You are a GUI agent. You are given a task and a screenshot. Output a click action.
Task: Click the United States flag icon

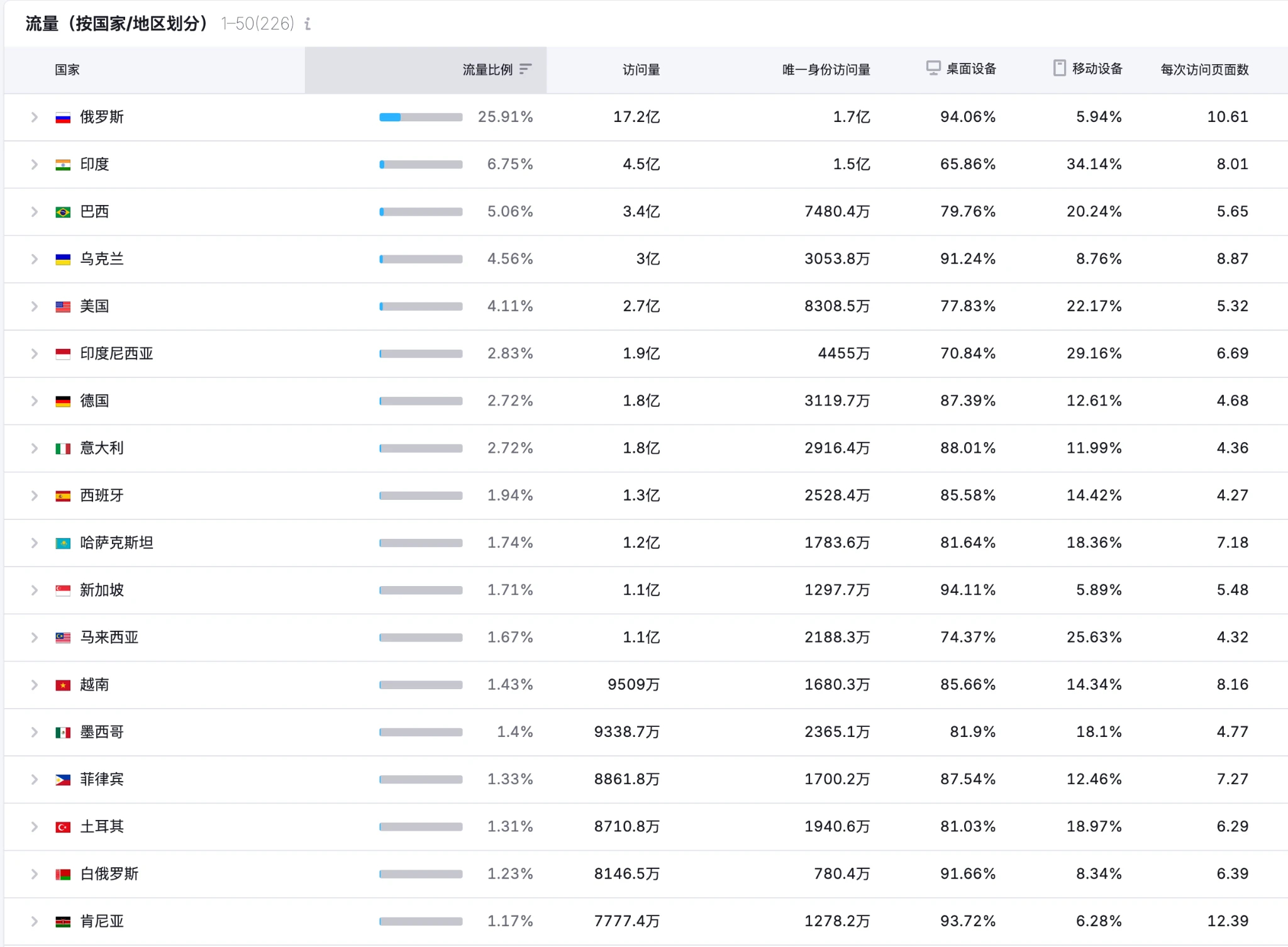click(x=62, y=306)
